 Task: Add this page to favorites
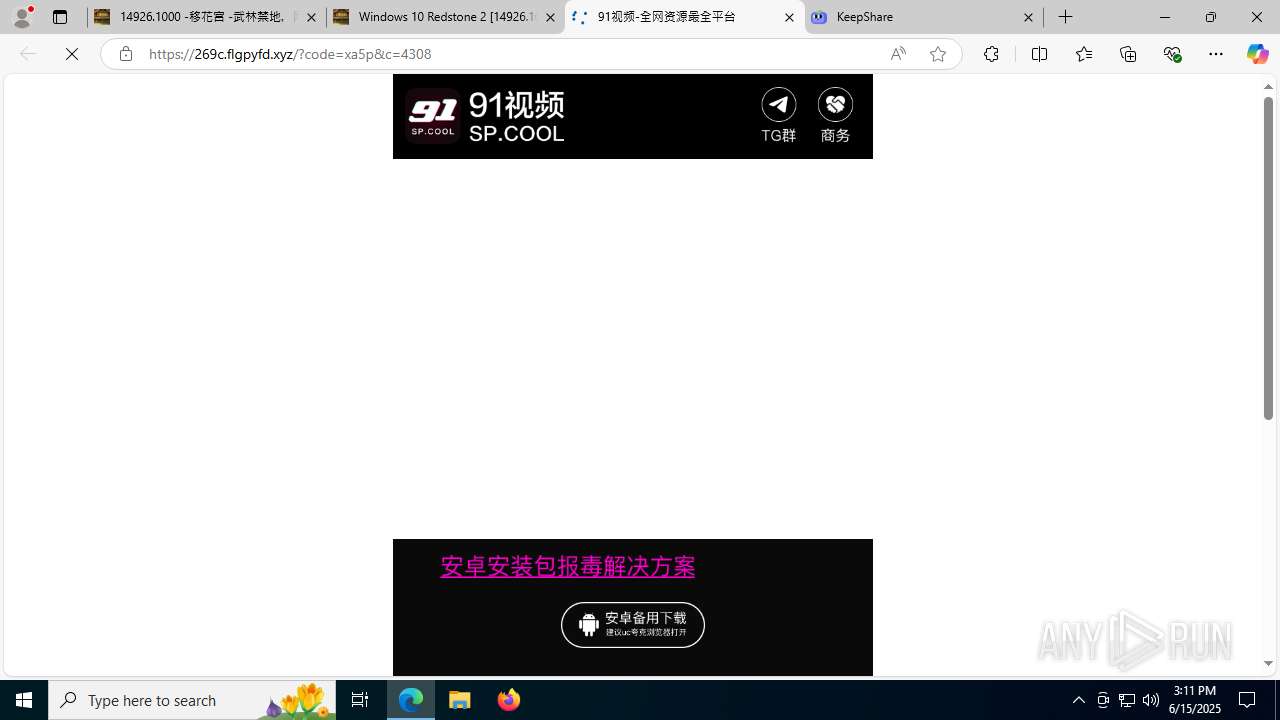pyautogui.click(x=937, y=54)
